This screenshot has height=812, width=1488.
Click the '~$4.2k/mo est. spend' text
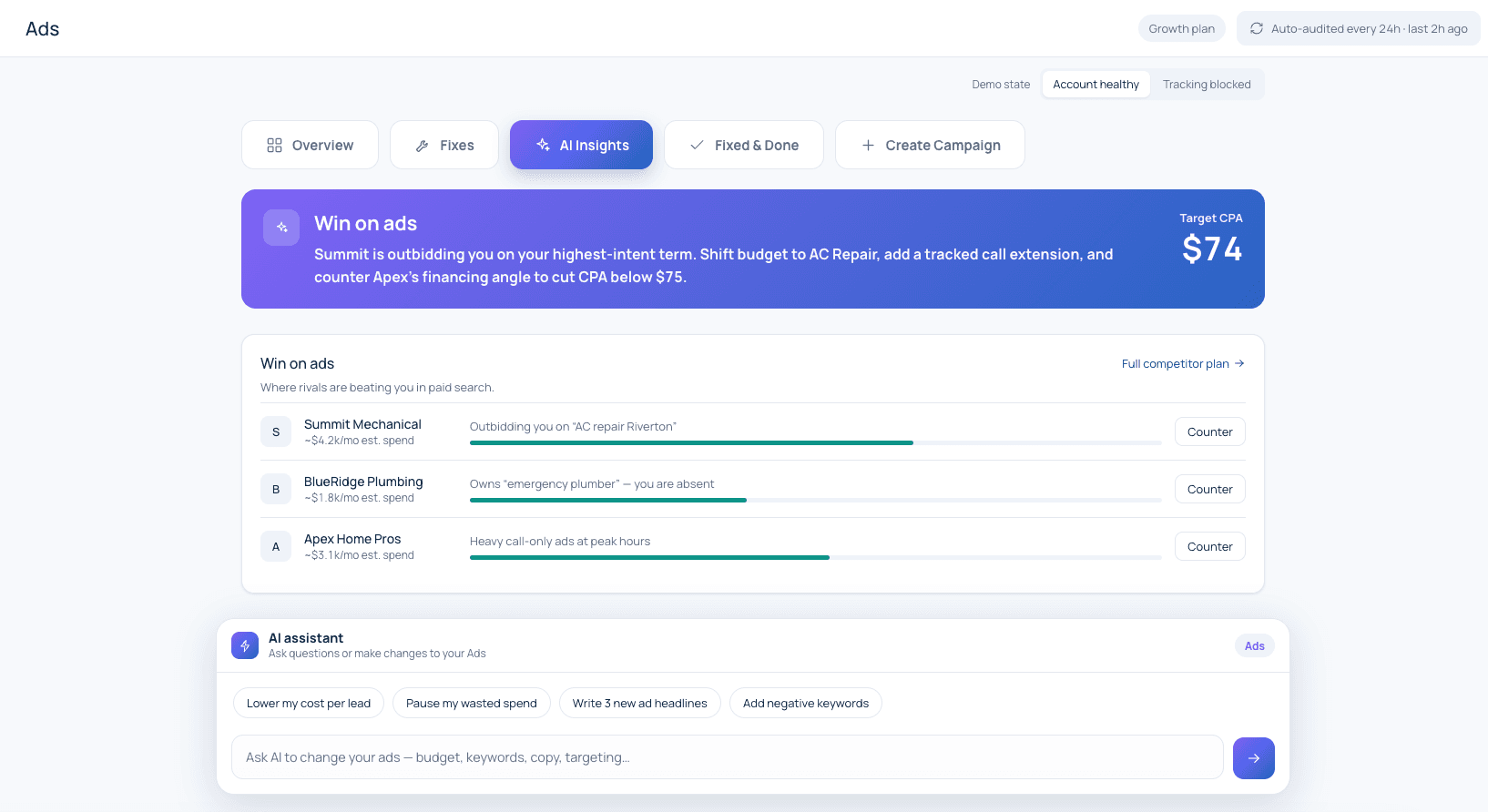359,441
